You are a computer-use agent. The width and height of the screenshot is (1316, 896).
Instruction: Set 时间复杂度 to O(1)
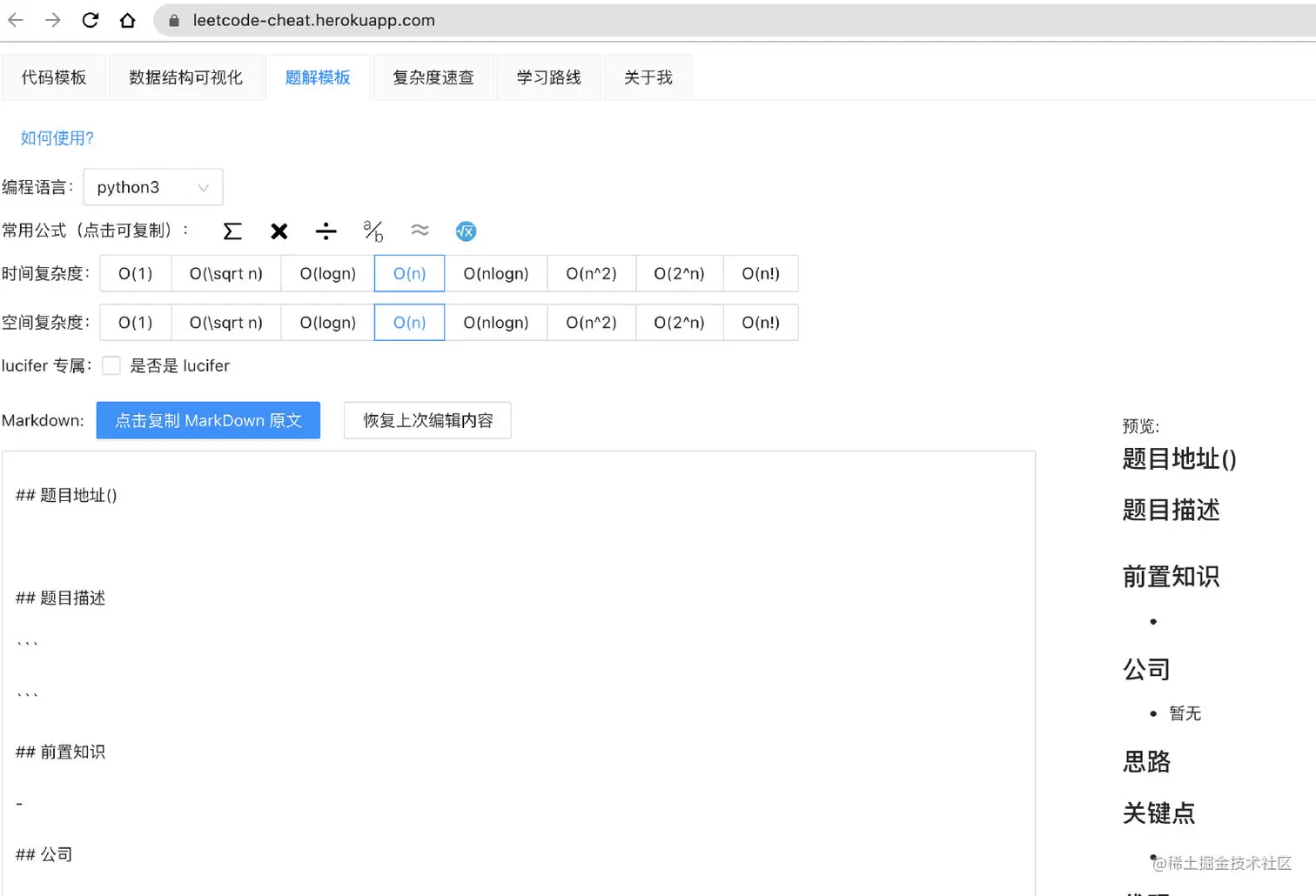pyautogui.click(x=136, y=274)
